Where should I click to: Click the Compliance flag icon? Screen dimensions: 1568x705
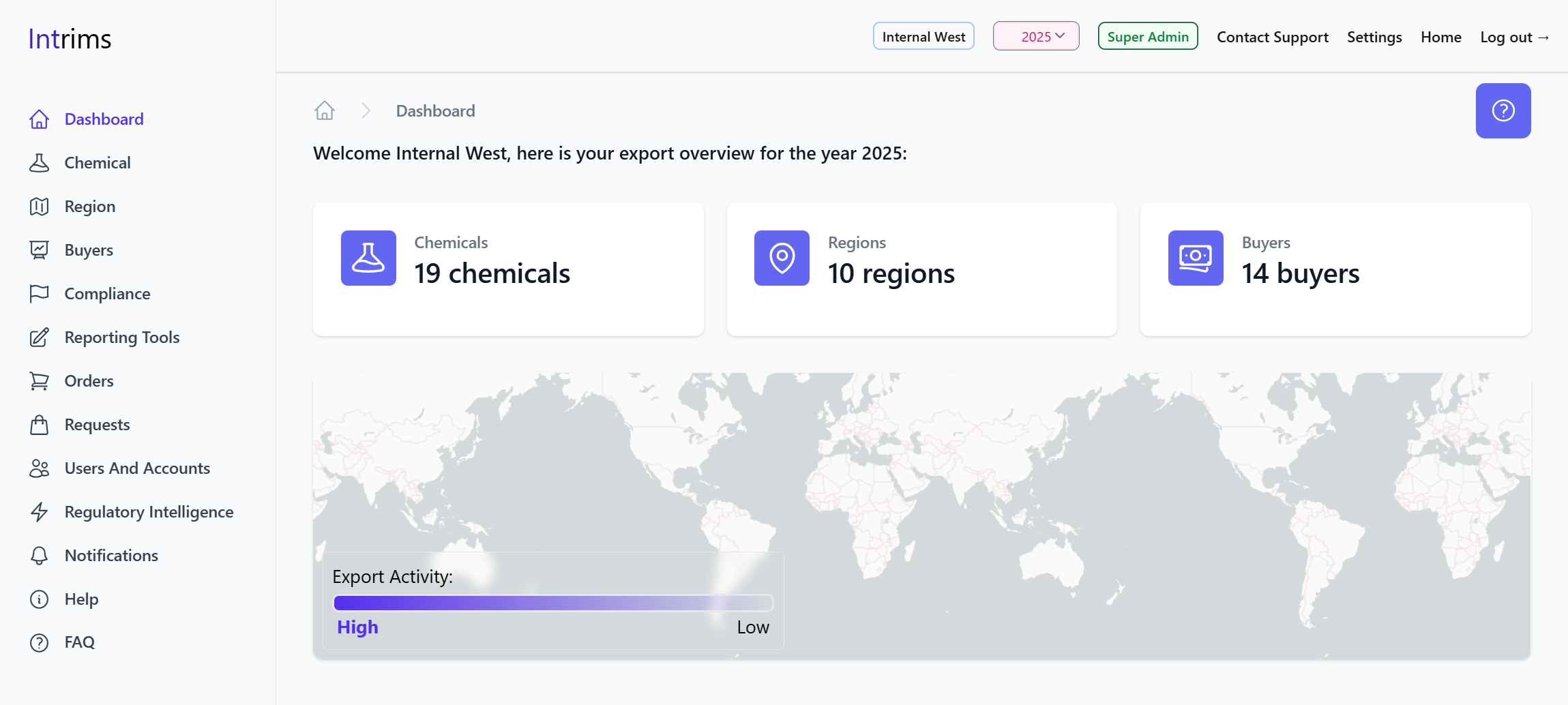[39, 294]
